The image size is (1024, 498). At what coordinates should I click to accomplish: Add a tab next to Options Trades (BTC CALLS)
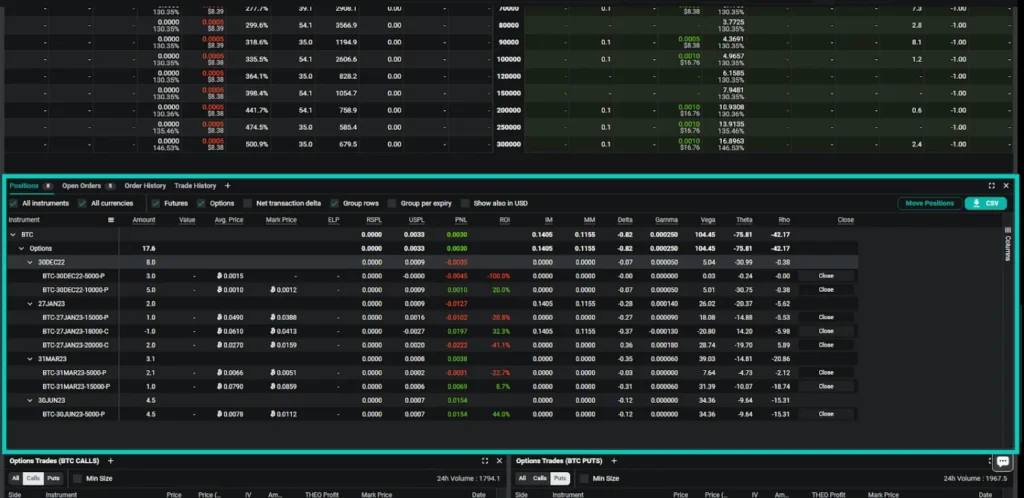pyautogui.click(x=111, y=461)
